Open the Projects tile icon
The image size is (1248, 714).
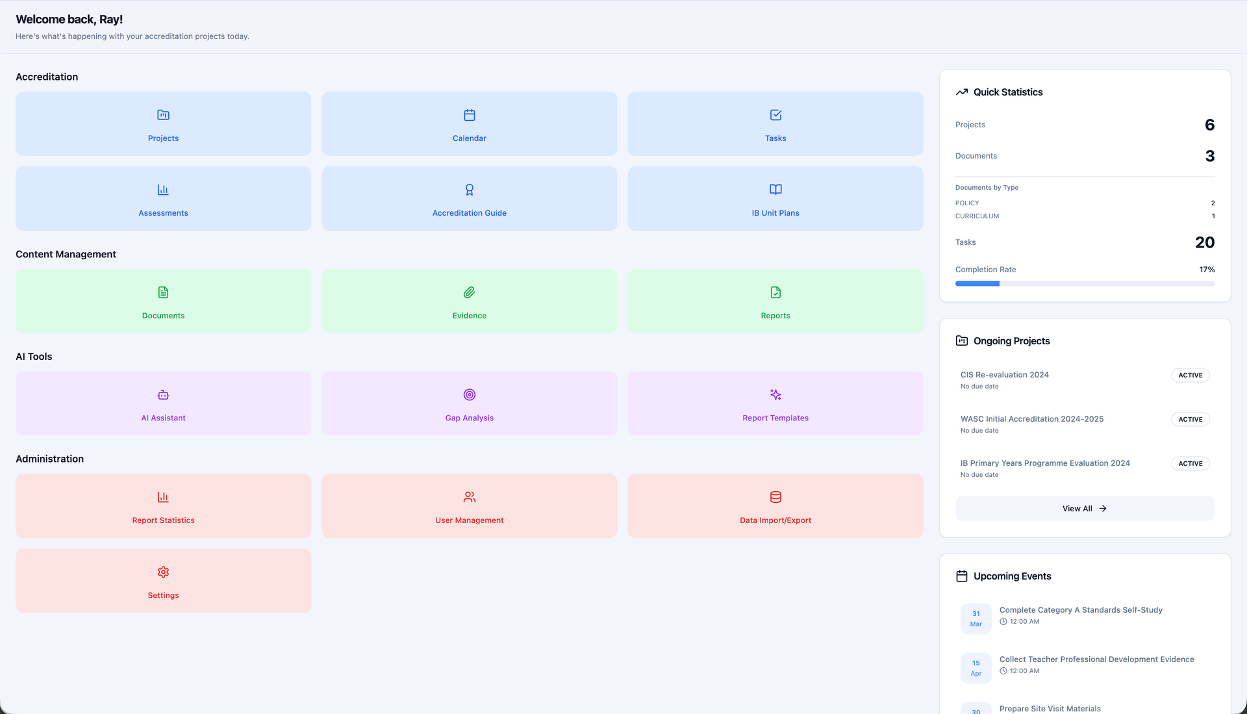click(163, 115)
